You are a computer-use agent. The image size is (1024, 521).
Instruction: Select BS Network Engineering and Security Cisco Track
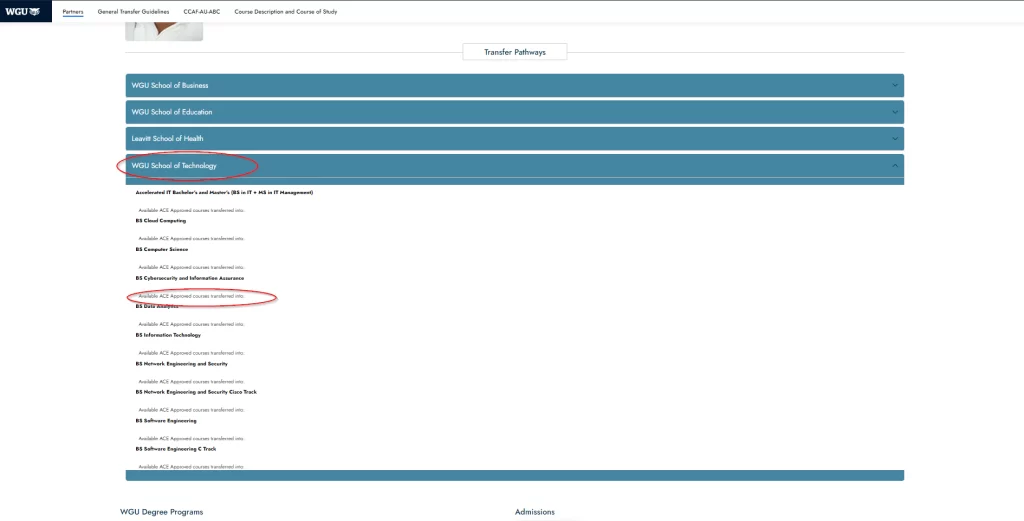pyautogui.click(x=196, y=392)
